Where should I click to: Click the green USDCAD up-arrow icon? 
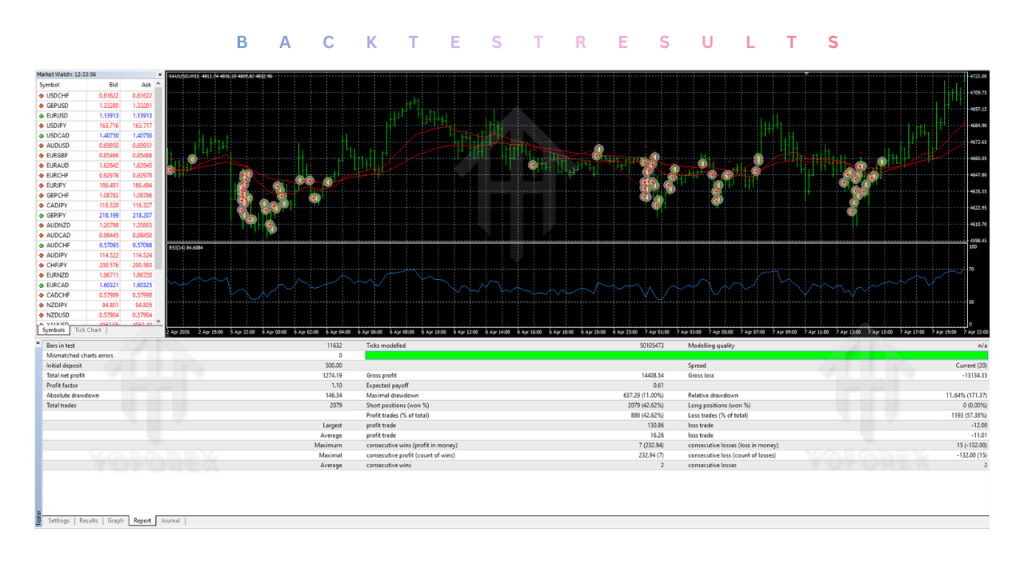42,136
